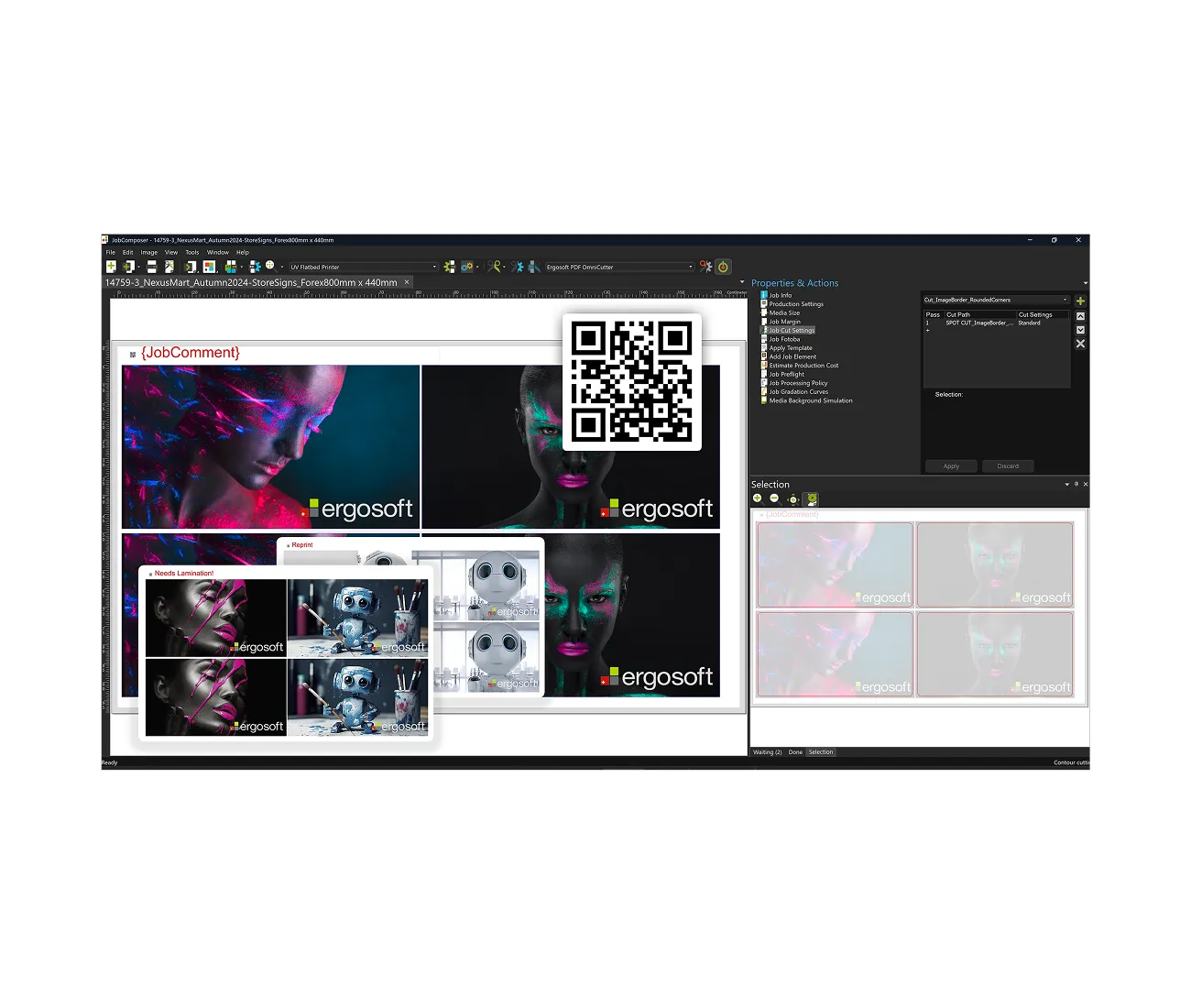
Task: Click the dropdown arrow beside the import icon
Action: coord(138,267)
